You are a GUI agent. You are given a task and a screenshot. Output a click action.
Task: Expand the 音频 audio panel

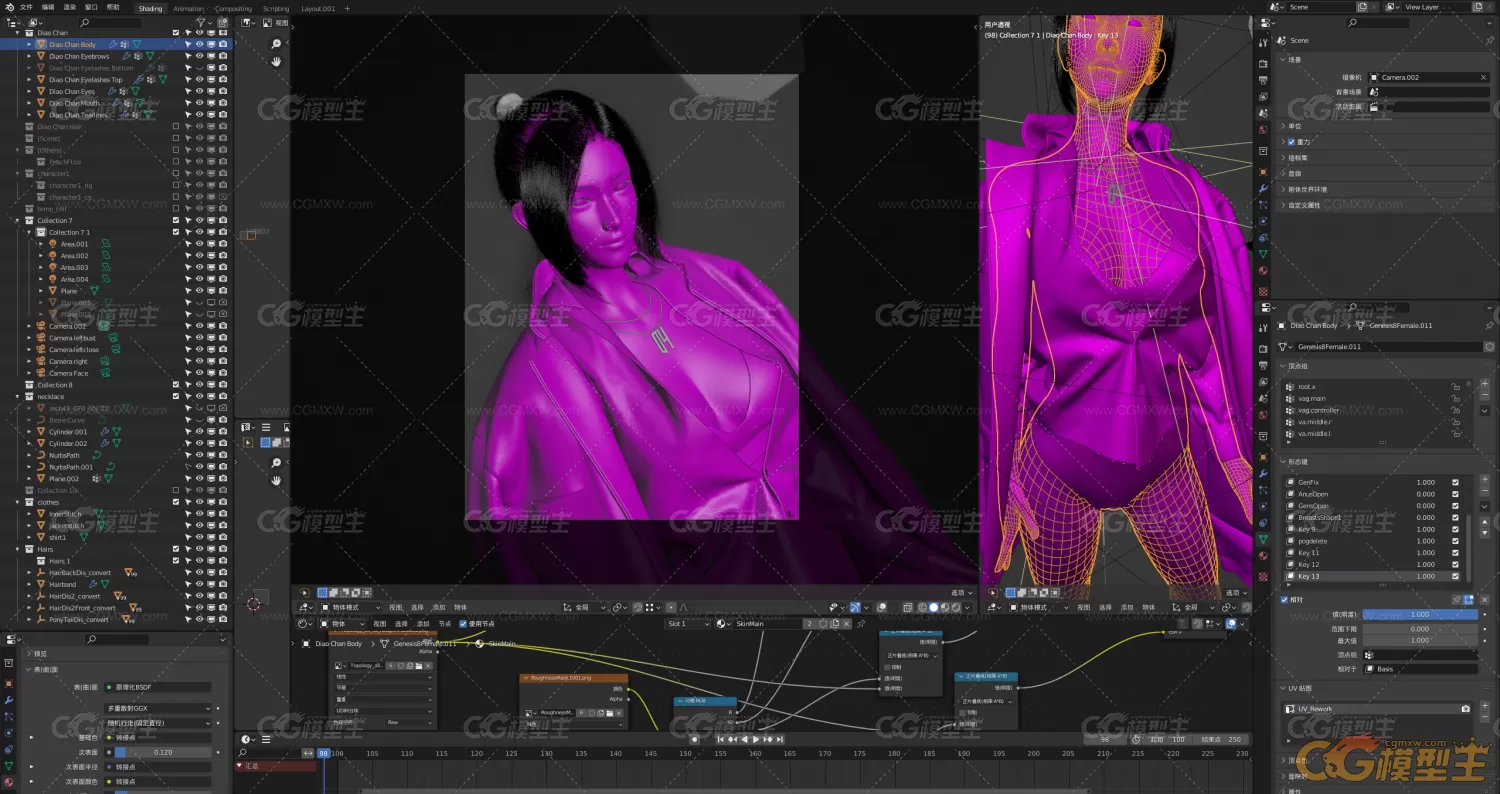1294,173
